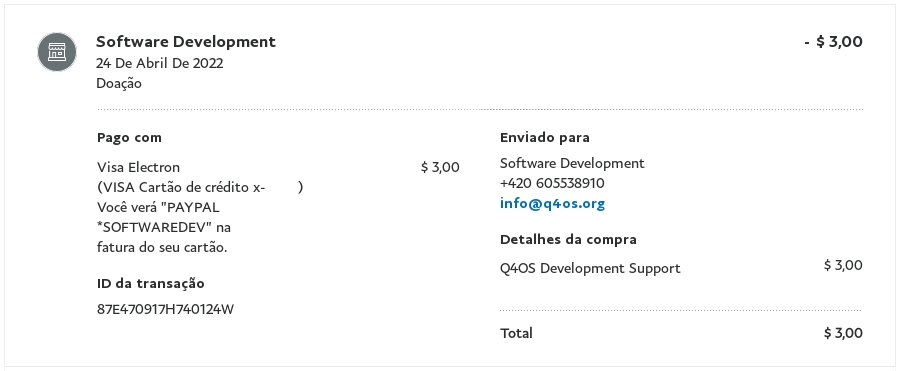Select the Software Development title heading
Viewport: 899px width, 371px height.
pyautogui.click(x=186, y=42)
